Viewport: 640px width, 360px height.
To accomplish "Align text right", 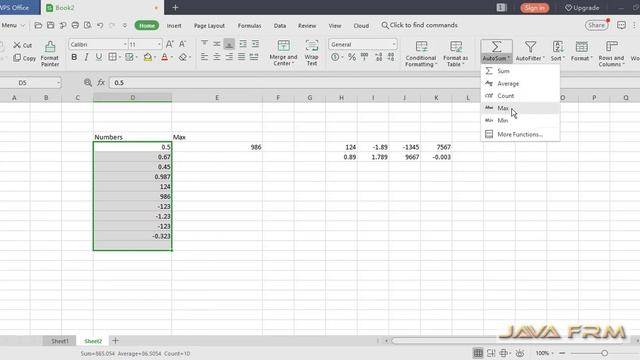I will [229, 57].
